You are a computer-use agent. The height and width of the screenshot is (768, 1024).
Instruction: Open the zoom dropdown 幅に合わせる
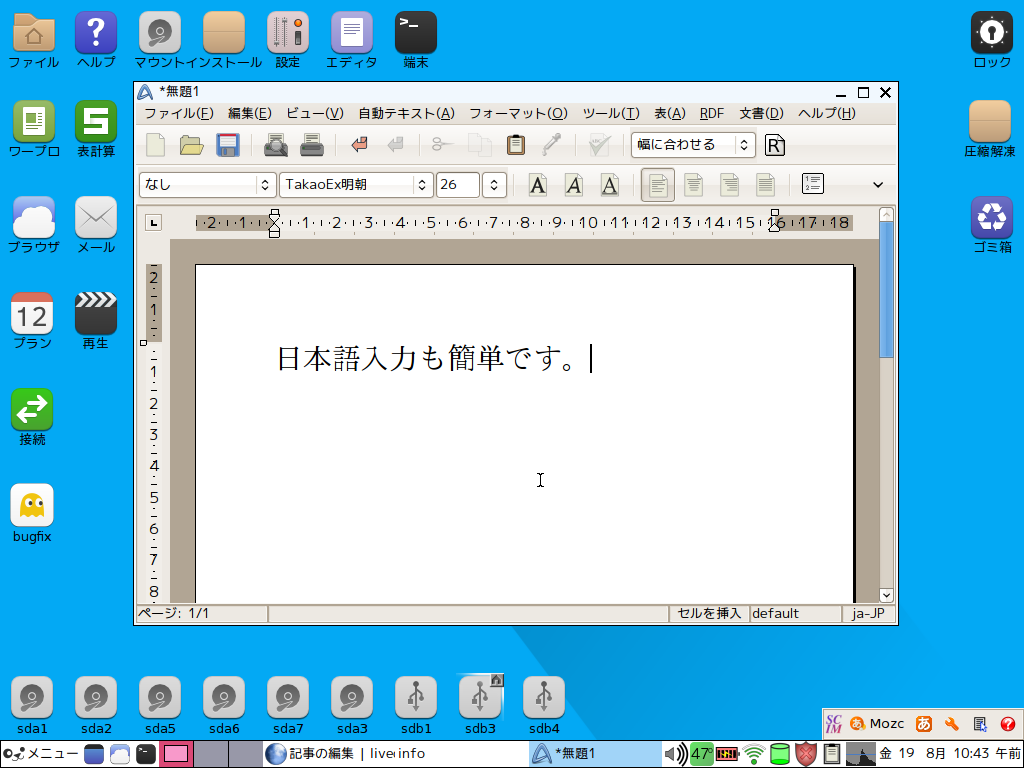[x=693, y=145]
